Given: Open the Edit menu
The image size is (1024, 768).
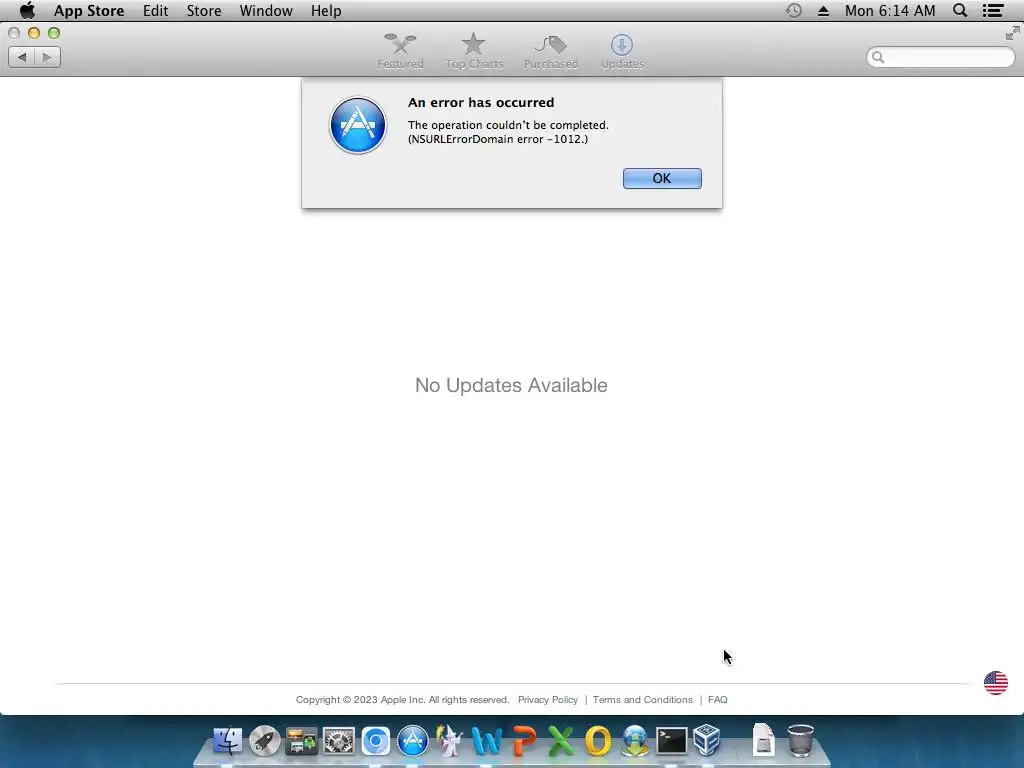Looking at the screenshot, I should pos(155,11).
